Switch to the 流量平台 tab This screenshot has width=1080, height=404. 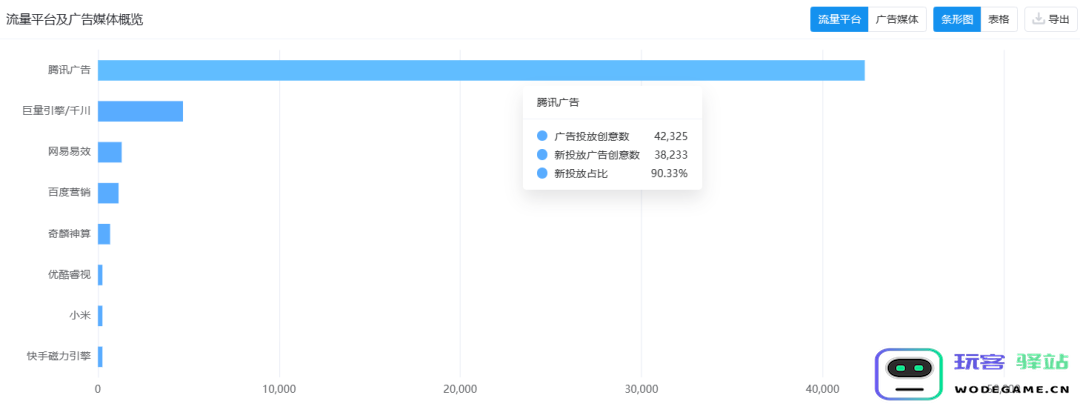tap(839, 19)
